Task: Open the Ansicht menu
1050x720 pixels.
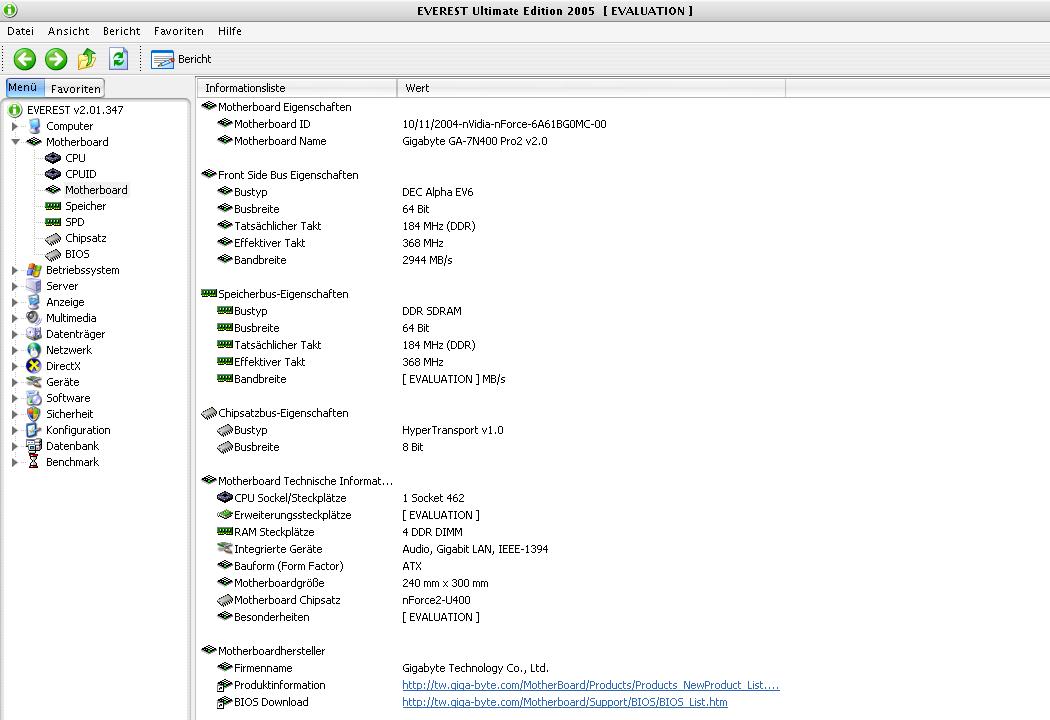Action: click(x=68, y=31)
